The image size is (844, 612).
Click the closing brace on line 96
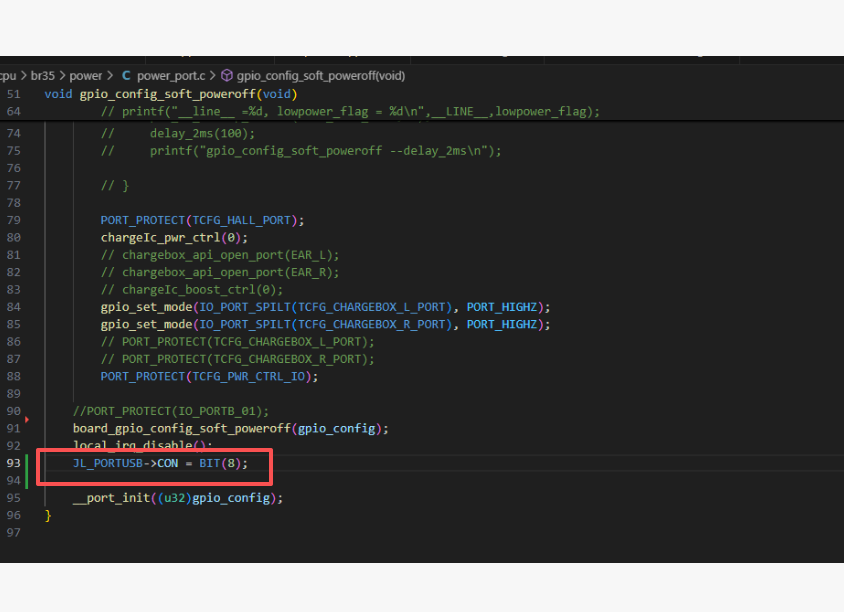48,515
